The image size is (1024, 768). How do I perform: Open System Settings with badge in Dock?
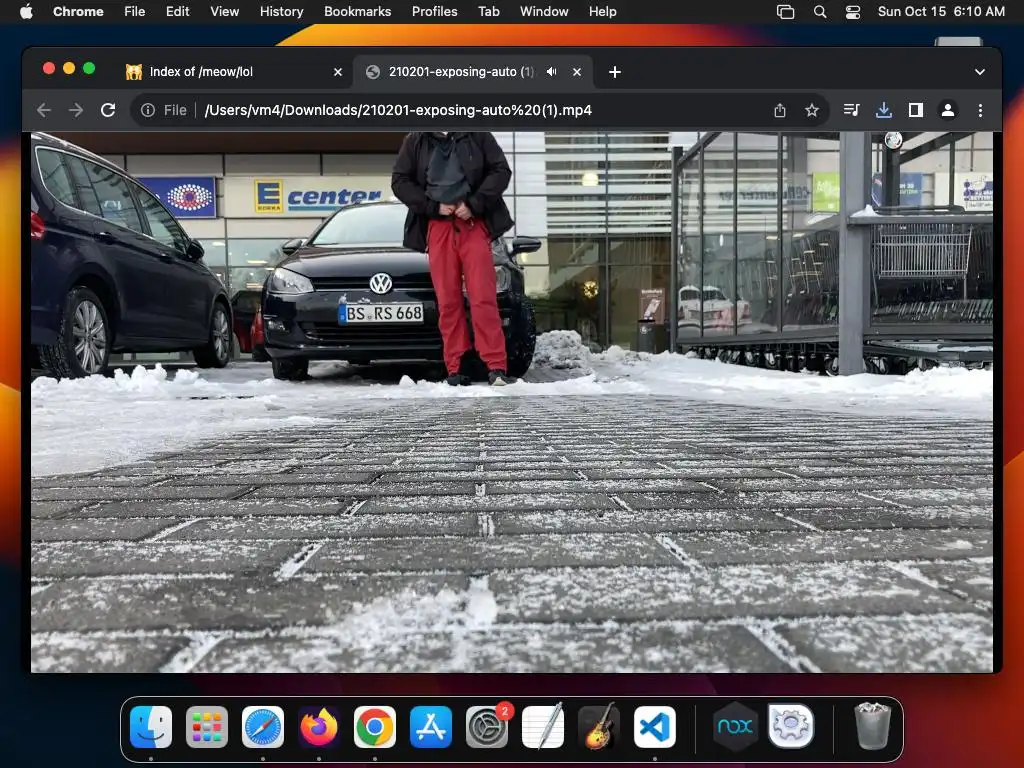[487, 727]
